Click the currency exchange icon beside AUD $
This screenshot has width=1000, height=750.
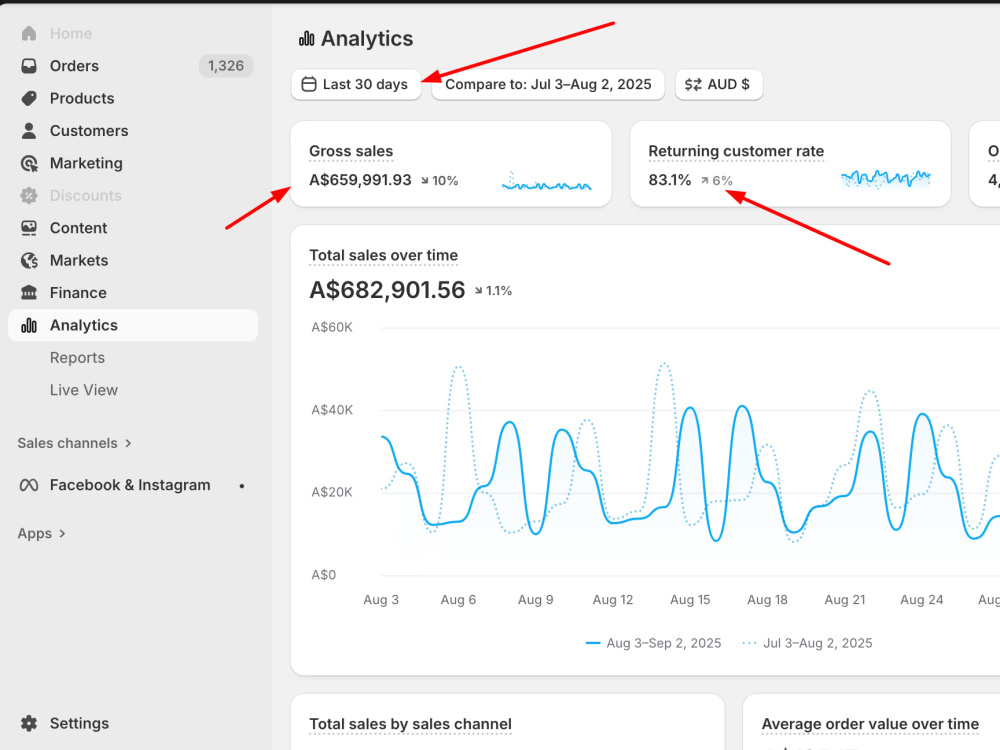tap(693, 84)
